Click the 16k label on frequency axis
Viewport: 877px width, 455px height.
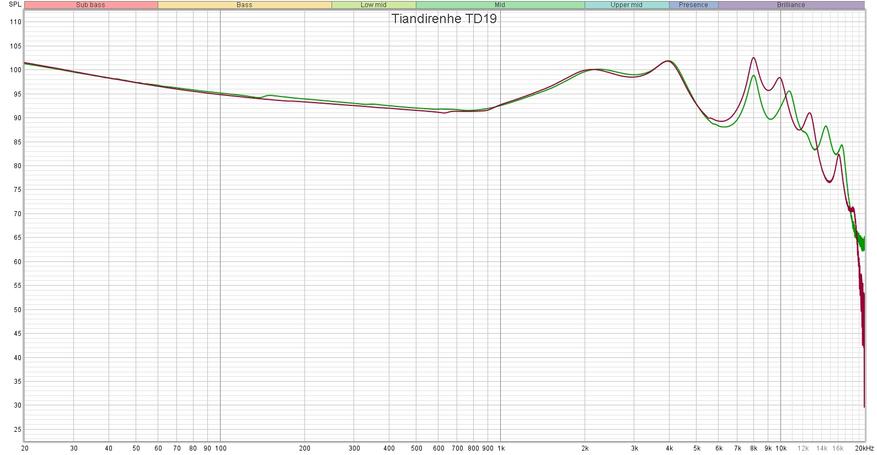click(x=838, y=448)
